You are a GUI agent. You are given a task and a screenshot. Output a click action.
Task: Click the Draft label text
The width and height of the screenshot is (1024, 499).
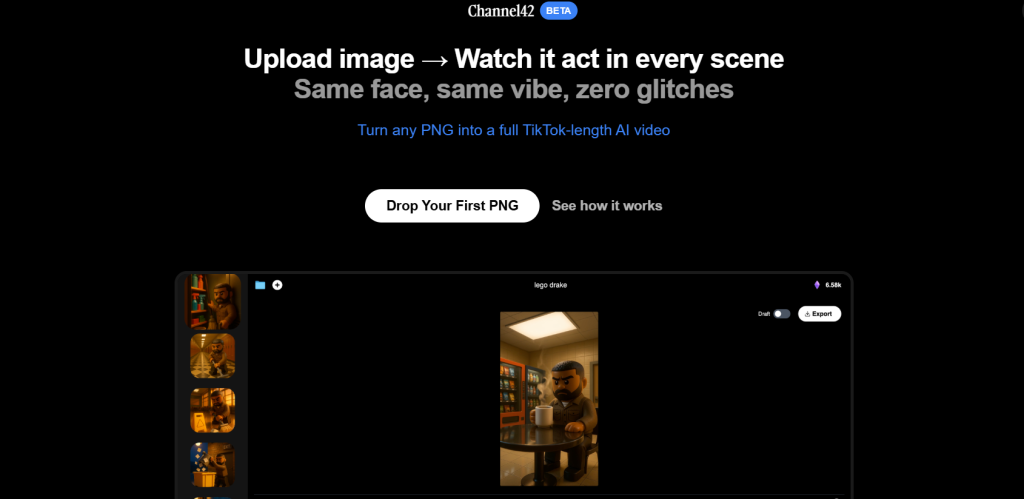point(764,314)
